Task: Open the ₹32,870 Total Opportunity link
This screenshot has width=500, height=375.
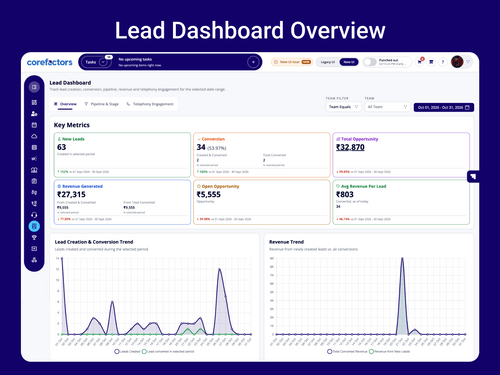Action: pos(350,147)
